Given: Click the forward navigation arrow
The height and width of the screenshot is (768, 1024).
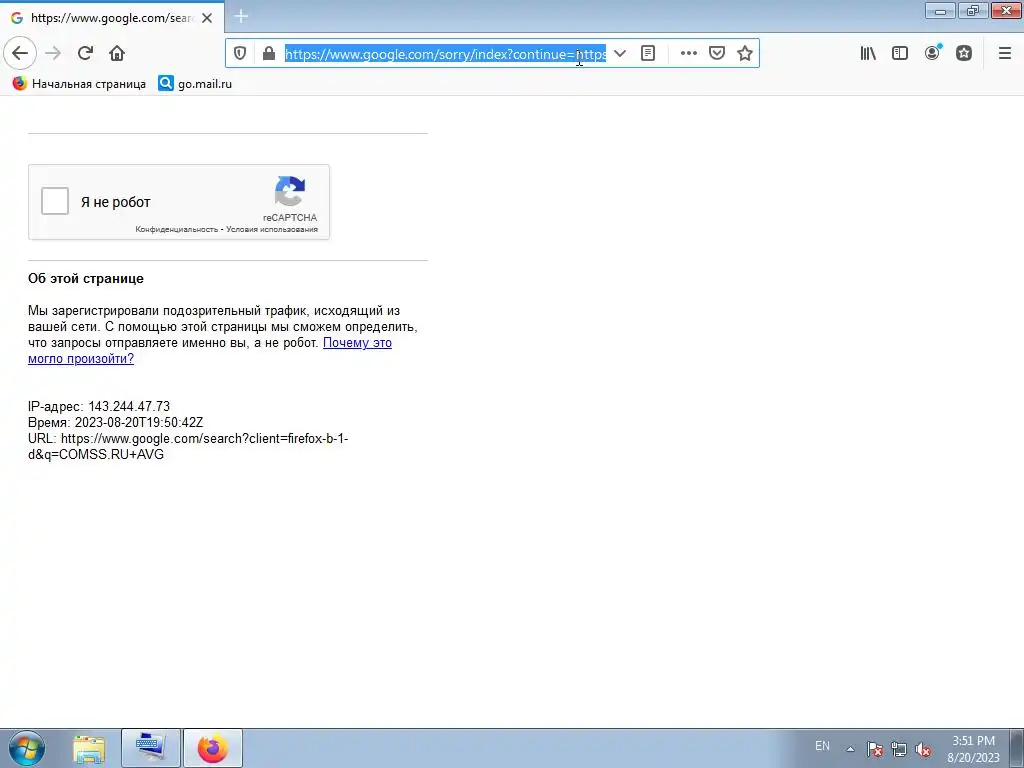Looking at the screenshot, I should tap(54, 53).
